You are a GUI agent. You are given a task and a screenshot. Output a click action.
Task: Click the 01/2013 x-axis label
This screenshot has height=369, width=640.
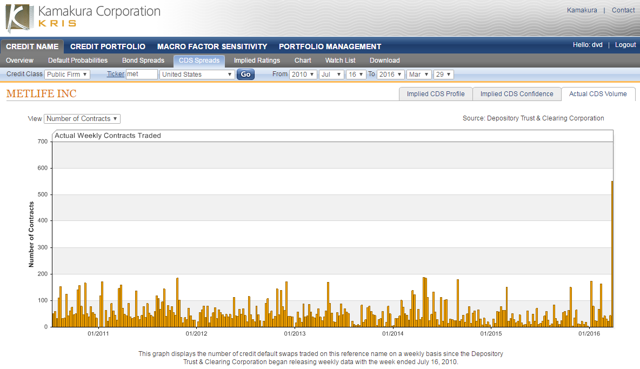(294, 333)
